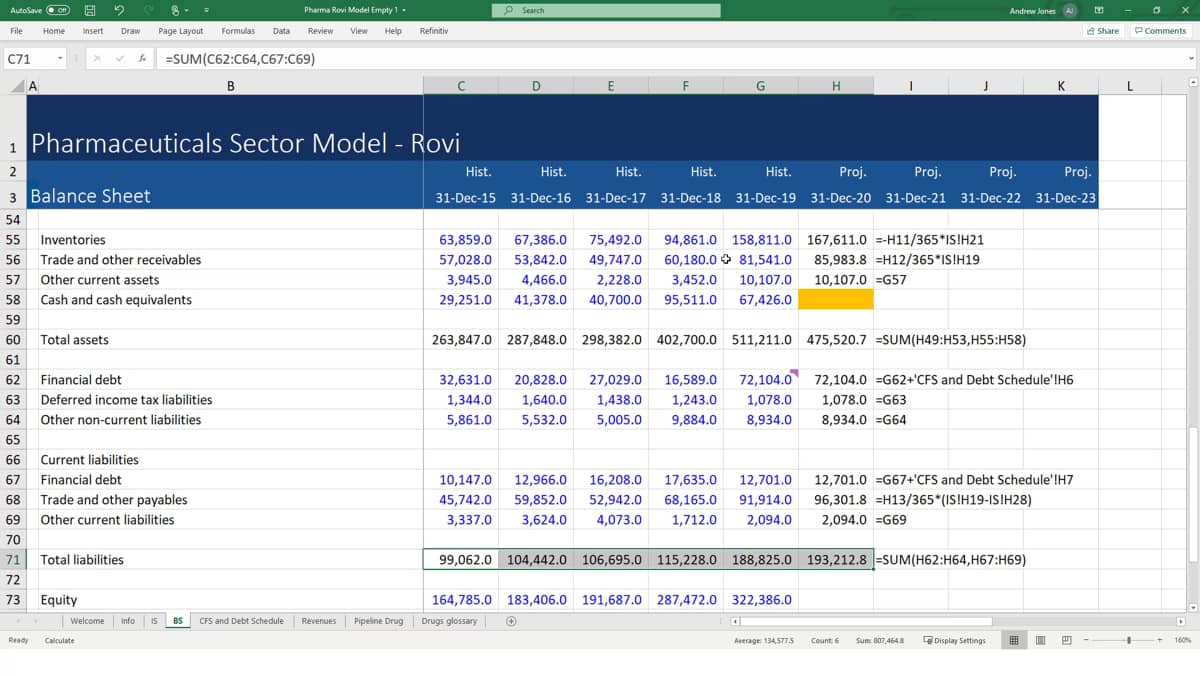Click the Display Settings button
The image size is (1200, 675).
tap(954, 640)
